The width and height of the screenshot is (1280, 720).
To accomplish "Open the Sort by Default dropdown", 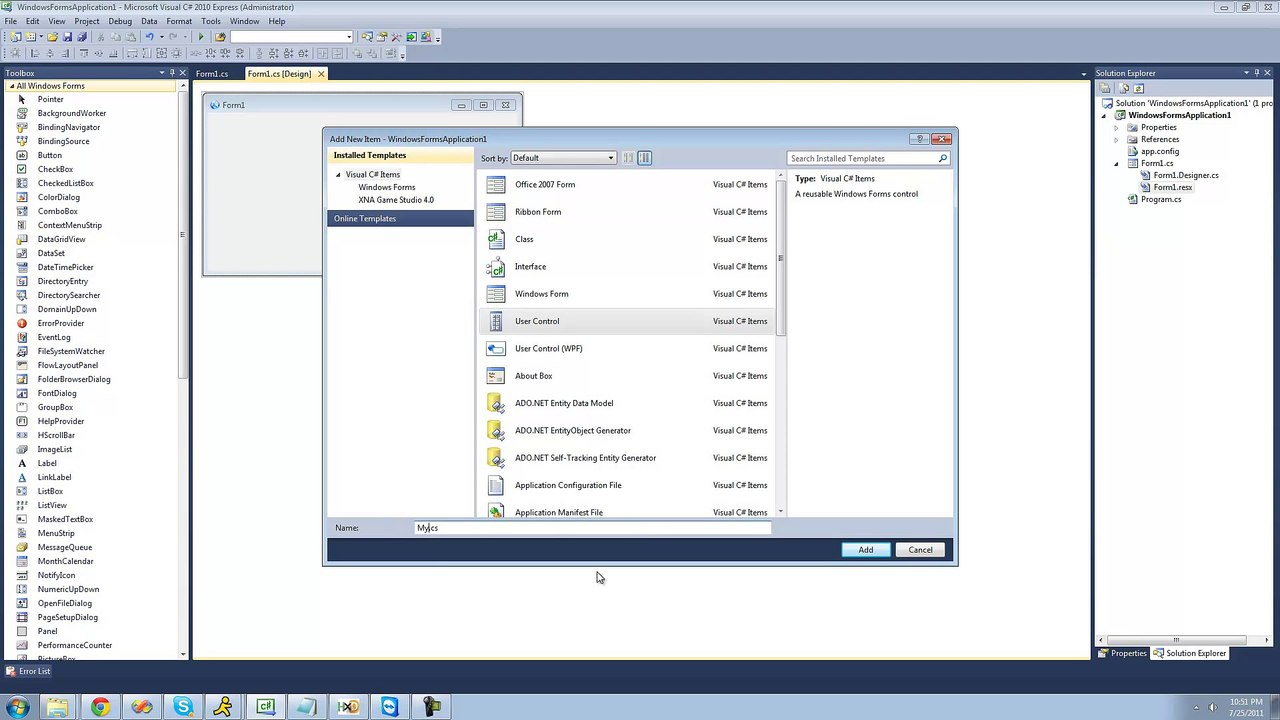I will point(563,158).
